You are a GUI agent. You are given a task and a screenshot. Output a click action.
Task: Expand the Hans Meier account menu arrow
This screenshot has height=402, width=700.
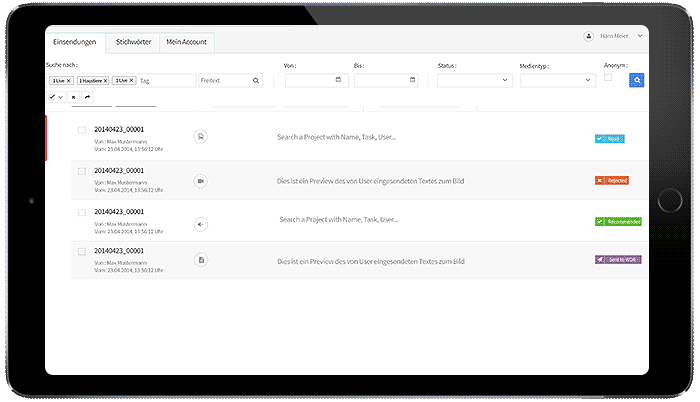[640, 36]
